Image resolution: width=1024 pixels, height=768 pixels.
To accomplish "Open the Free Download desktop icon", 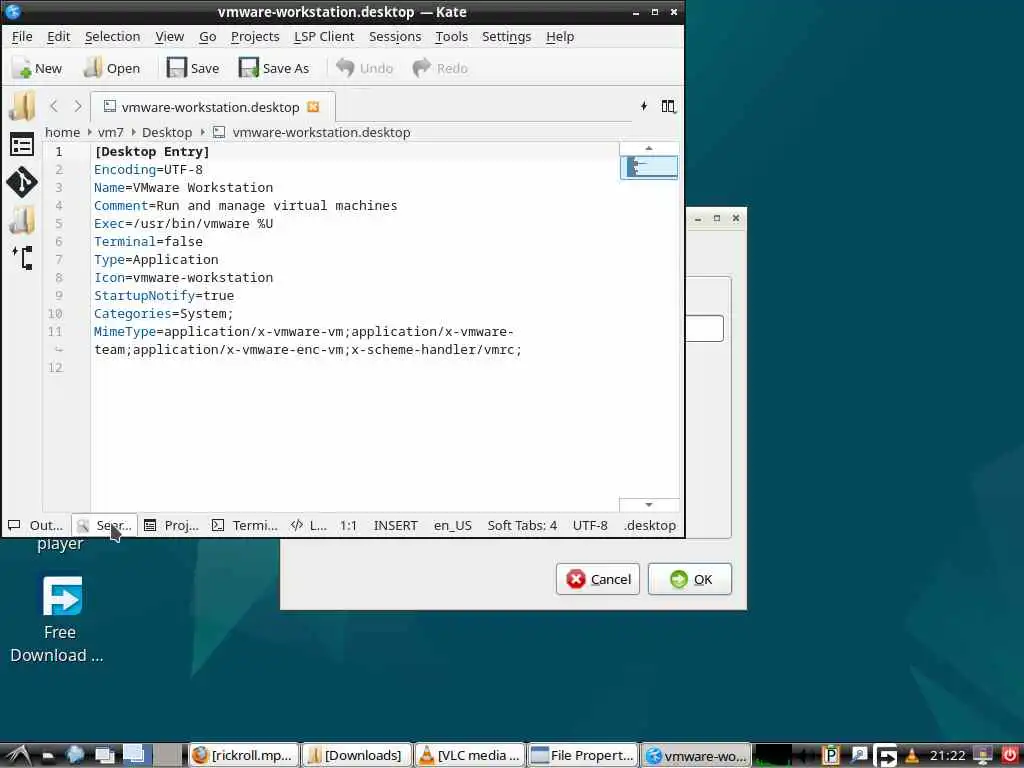I will [59, 619].
